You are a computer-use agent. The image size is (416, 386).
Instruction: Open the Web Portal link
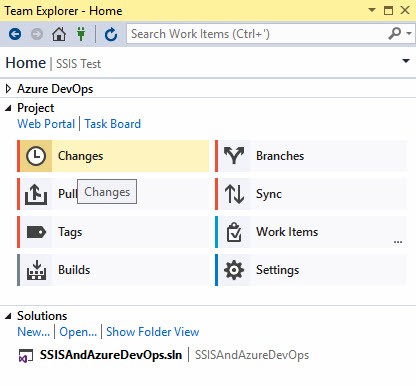pyautogui.click(x=46, y=124)
